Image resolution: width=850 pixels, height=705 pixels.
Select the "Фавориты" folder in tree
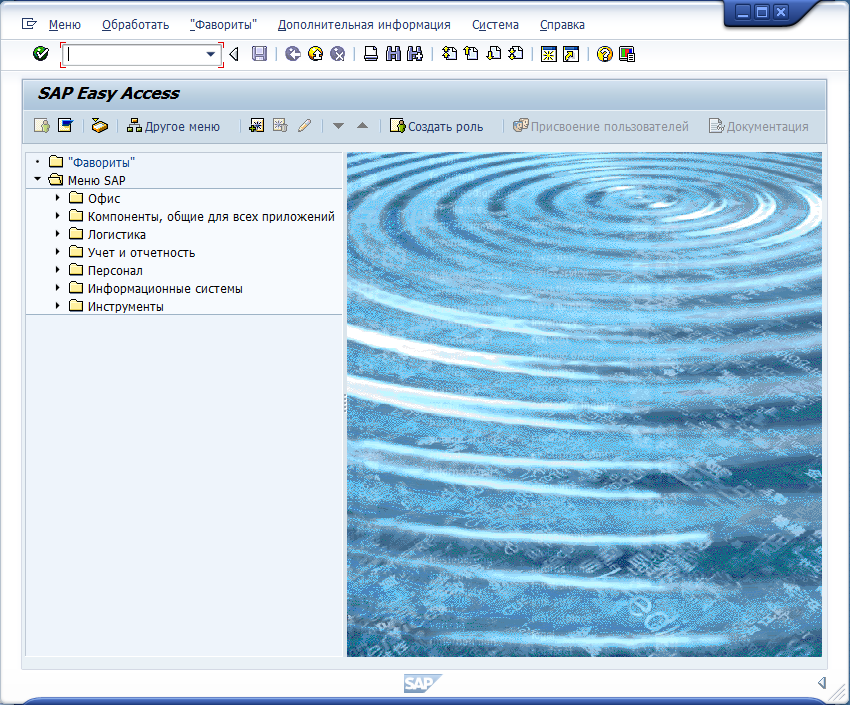coord(101,162)
